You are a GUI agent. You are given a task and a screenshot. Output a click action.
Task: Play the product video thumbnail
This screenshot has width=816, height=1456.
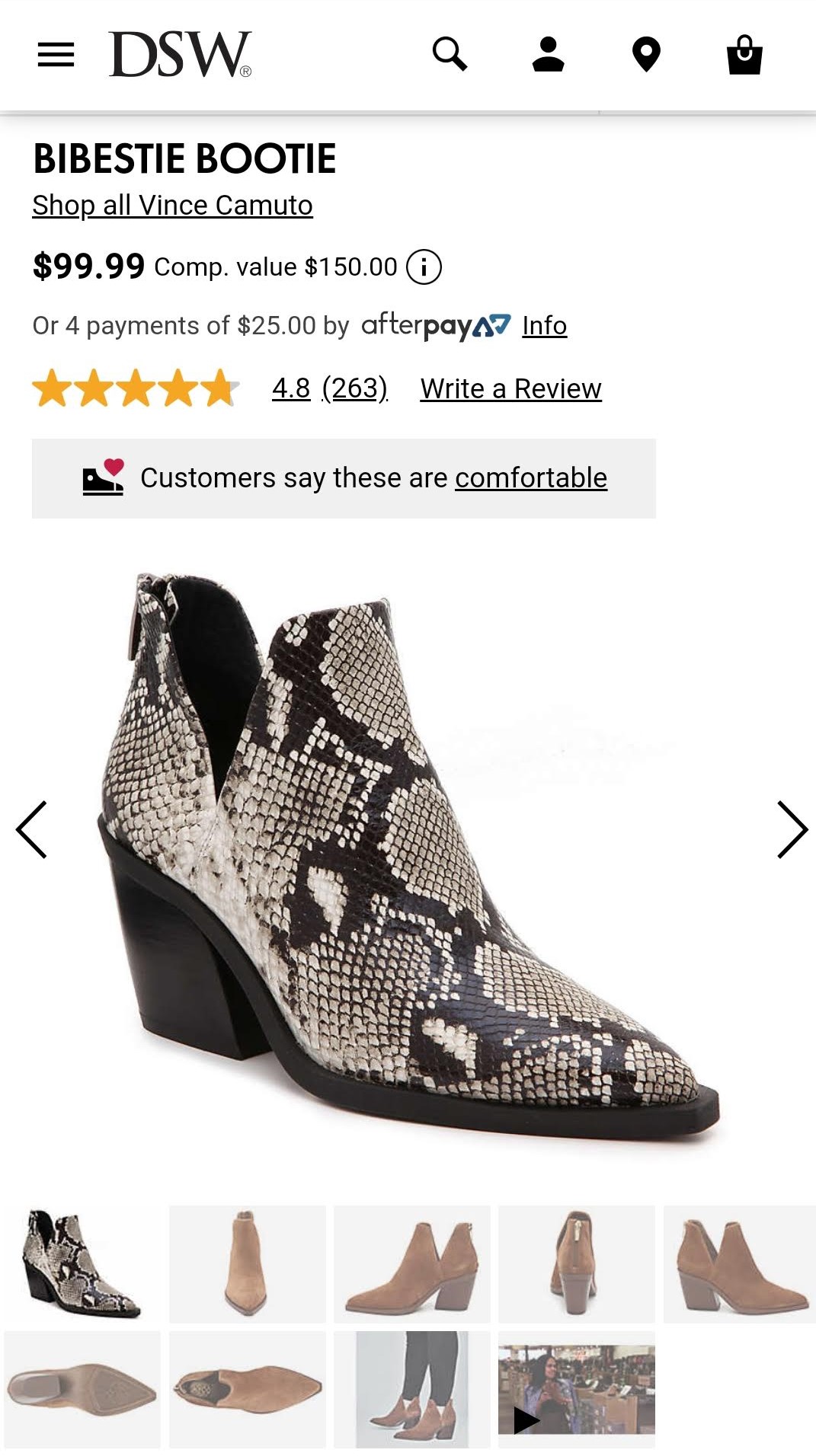pos(576,1389)
